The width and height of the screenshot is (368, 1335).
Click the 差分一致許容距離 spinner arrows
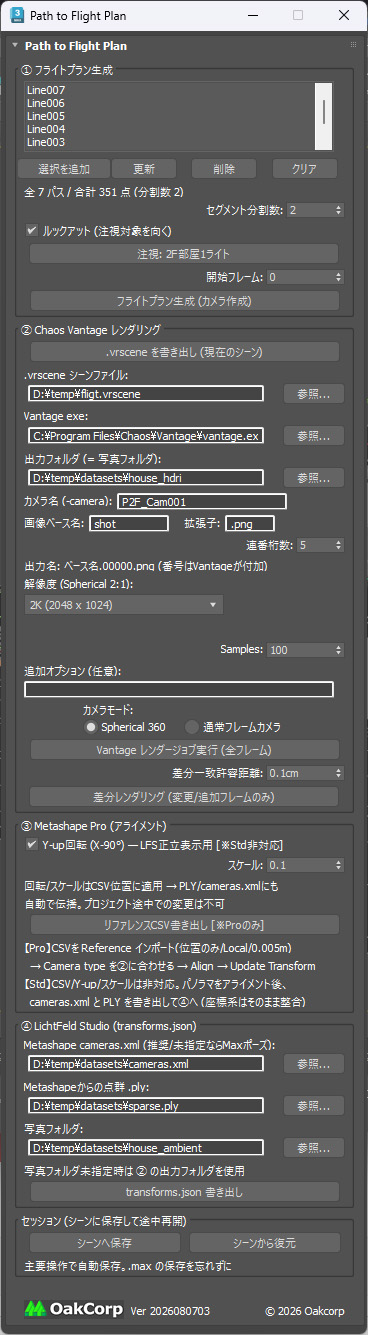pos(338,773)
